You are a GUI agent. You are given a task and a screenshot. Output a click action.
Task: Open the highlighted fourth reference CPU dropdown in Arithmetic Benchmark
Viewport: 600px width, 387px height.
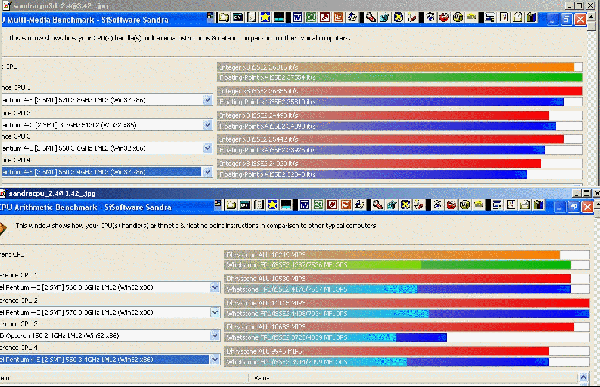pyautogui.click(x=215, y=359)
